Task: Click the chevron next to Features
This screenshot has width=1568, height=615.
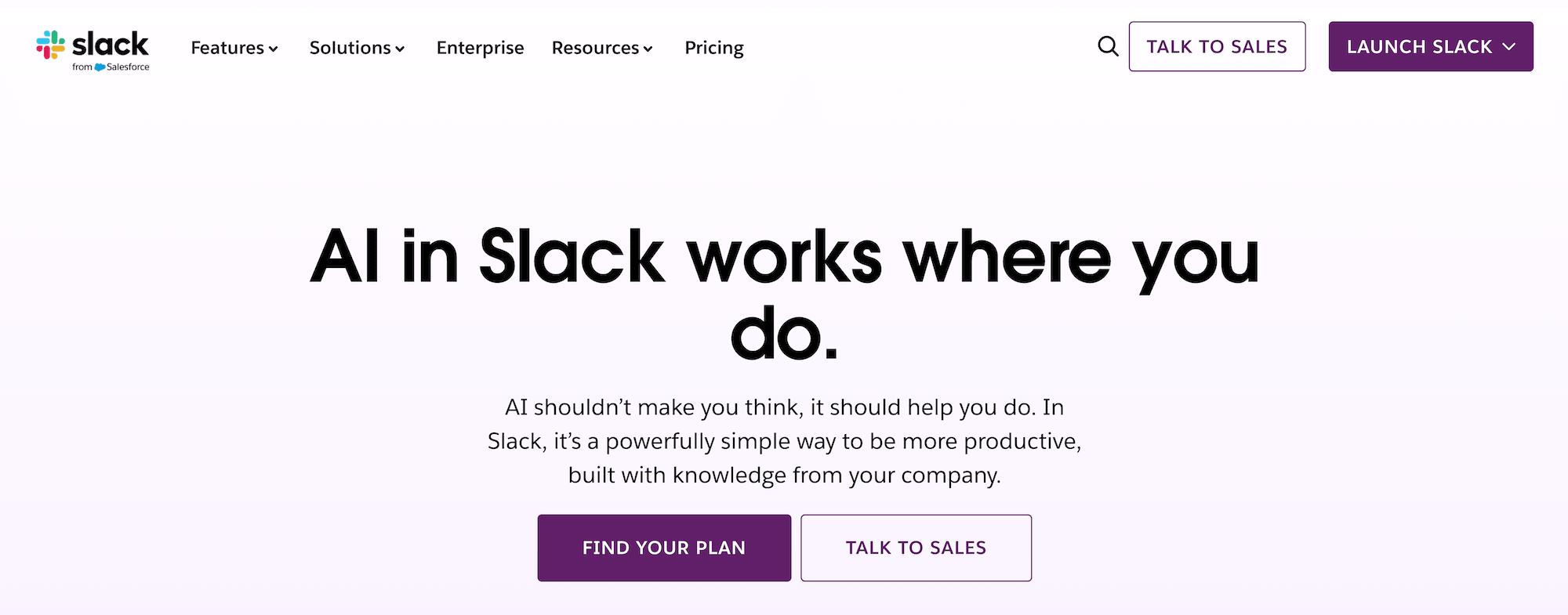Action: tap(274, 49)
